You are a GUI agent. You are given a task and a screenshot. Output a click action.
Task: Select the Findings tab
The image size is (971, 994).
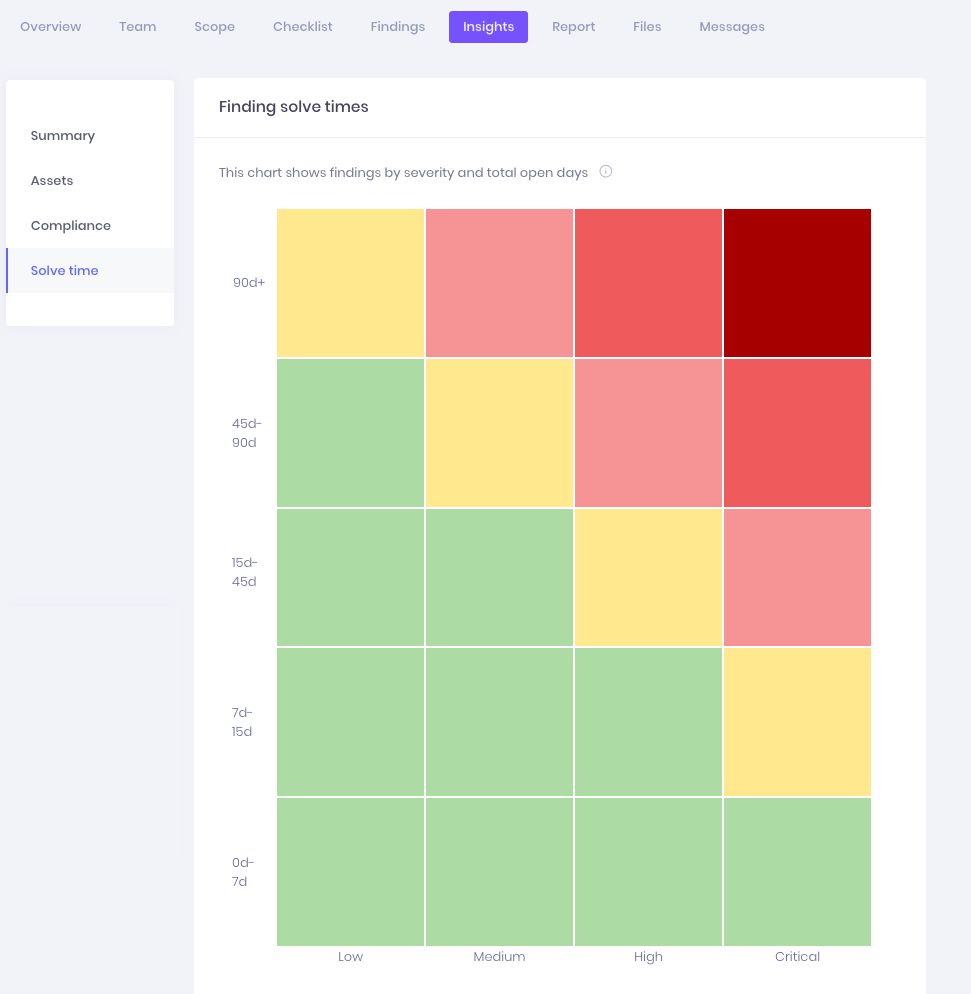[397, 27]
